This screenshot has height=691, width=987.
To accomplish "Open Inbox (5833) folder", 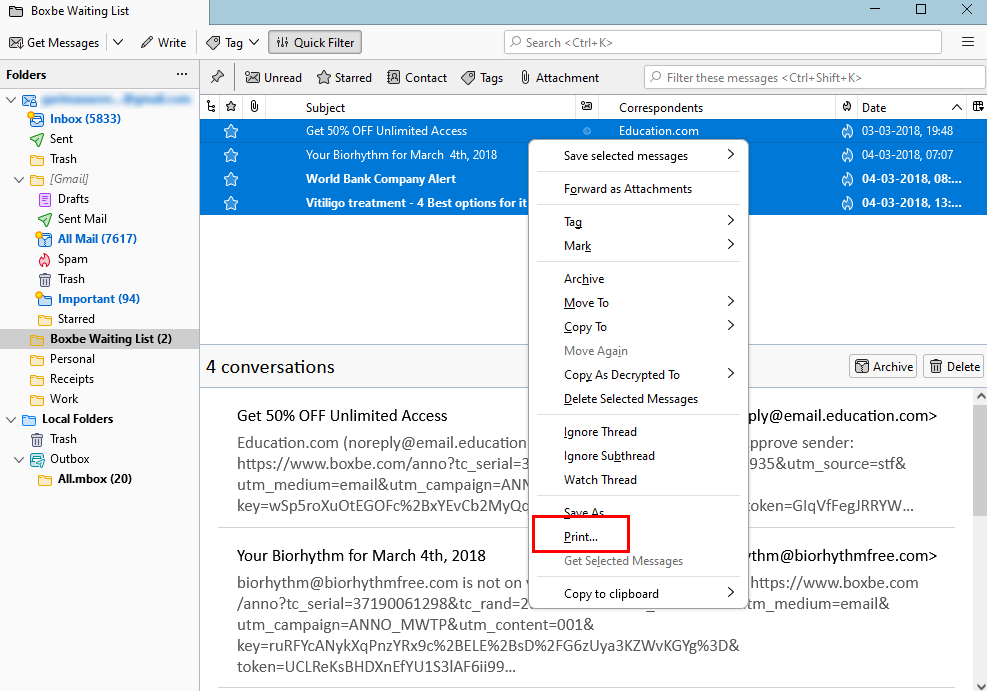I will coord(85,119).
